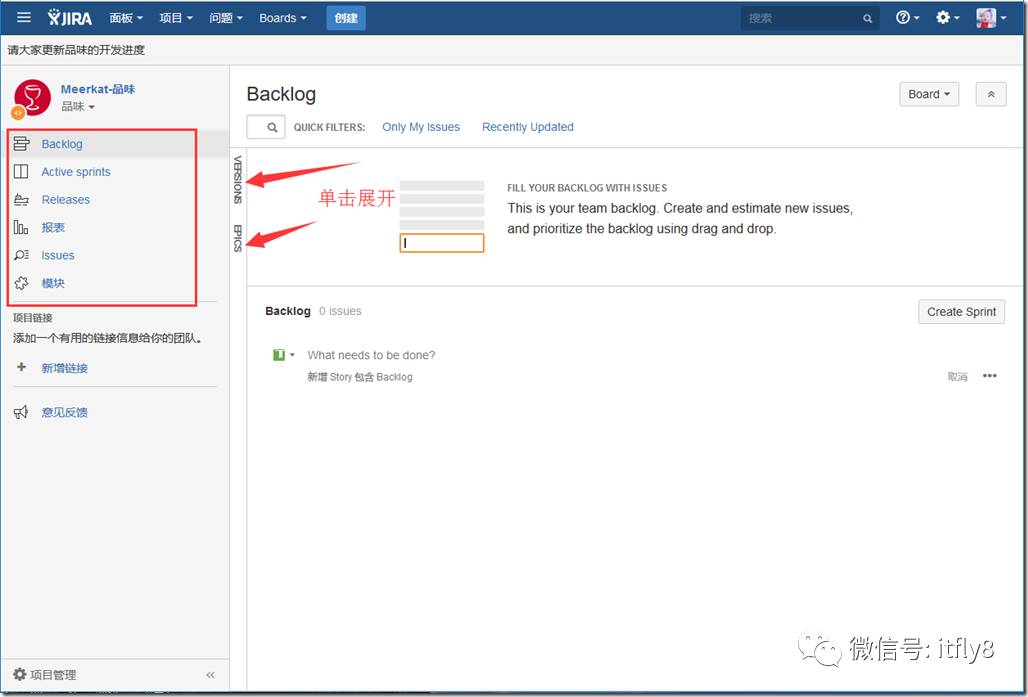Click the 创建 button
The image size is (1028, 697).
pyautogui.click(x=346, y=18)
